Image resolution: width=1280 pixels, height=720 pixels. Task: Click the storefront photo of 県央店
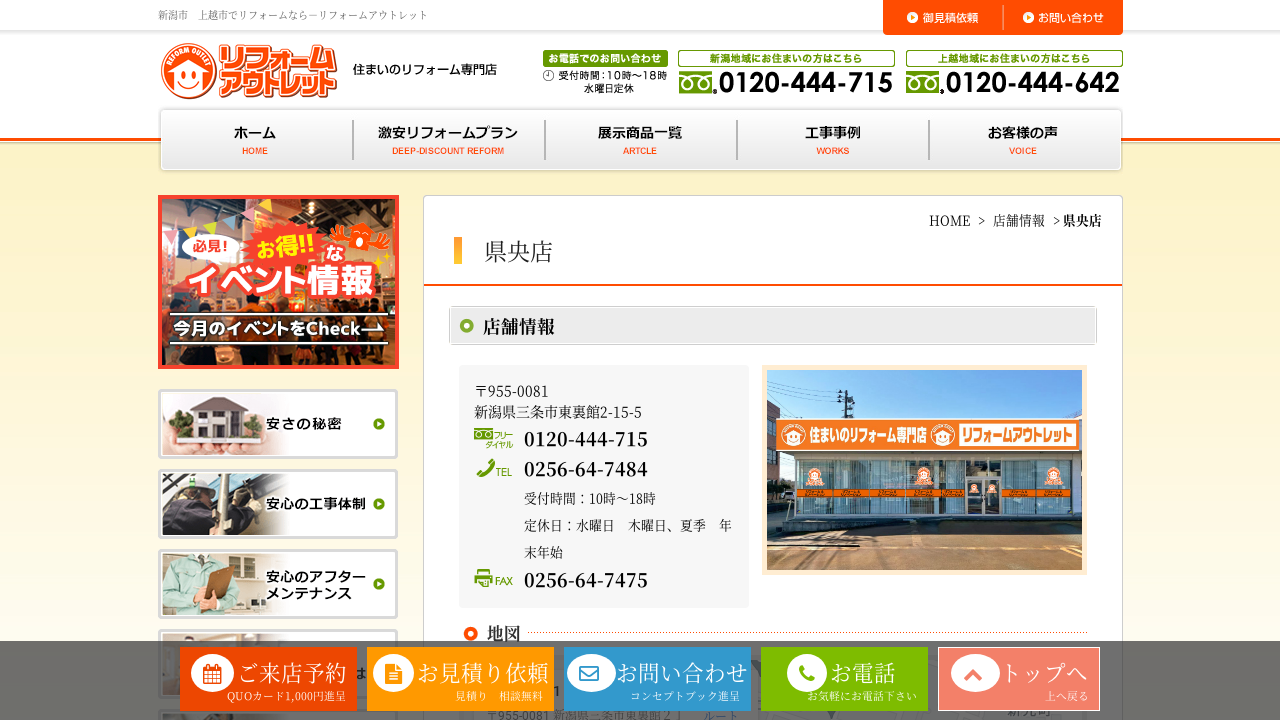pyautogui.click(x=924, y=470)
